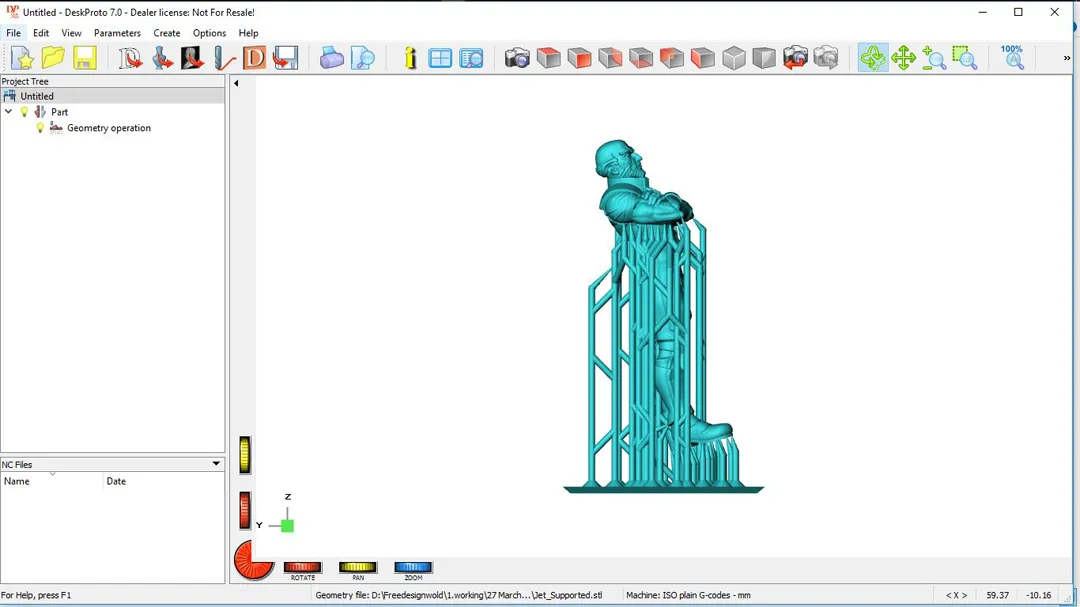The width and height of the screenshot is (1080, 607).
Task: Click the Load vector file icon
Action: [130, 58]
